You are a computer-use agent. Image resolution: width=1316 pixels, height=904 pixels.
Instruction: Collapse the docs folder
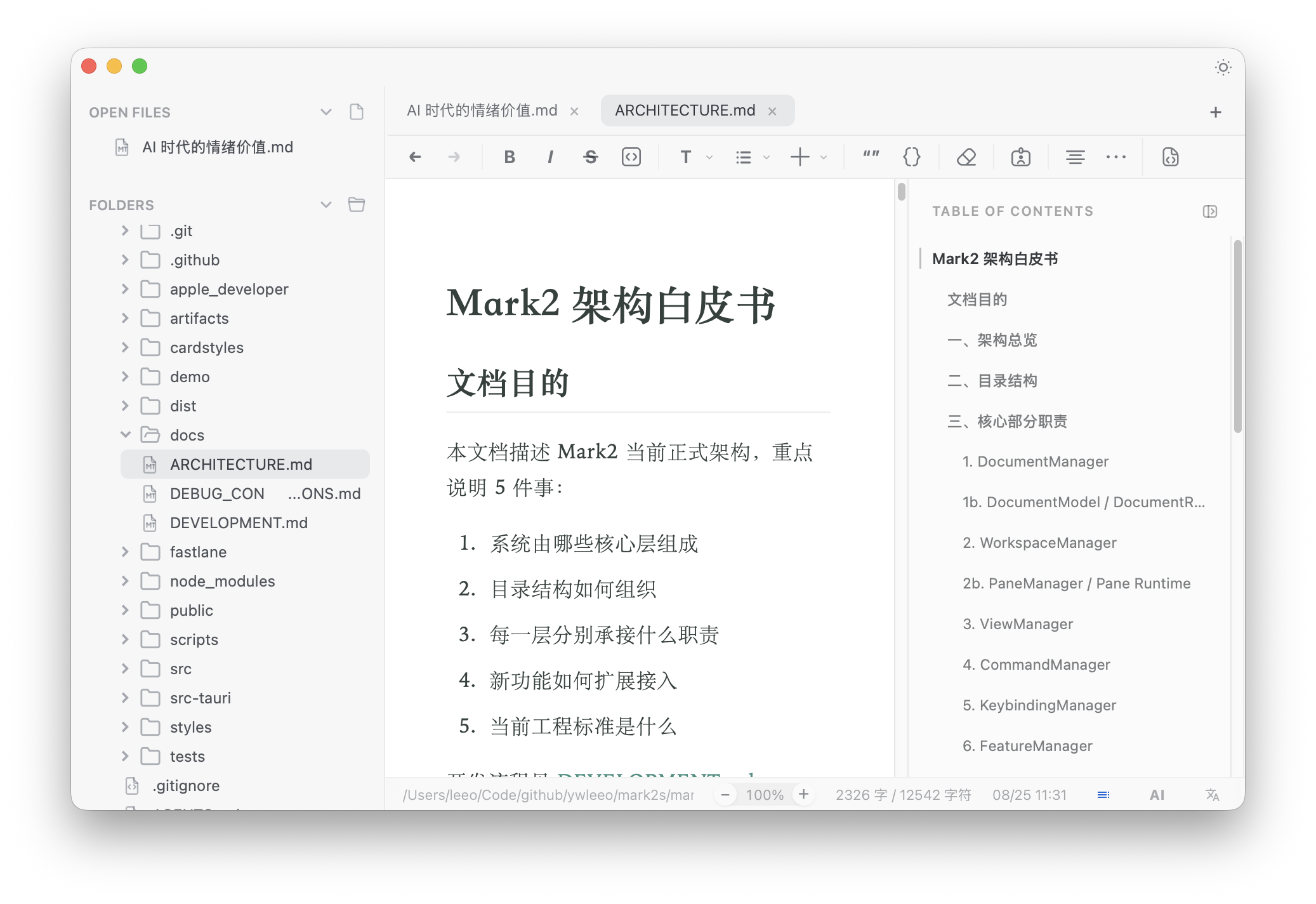[125, 435]
